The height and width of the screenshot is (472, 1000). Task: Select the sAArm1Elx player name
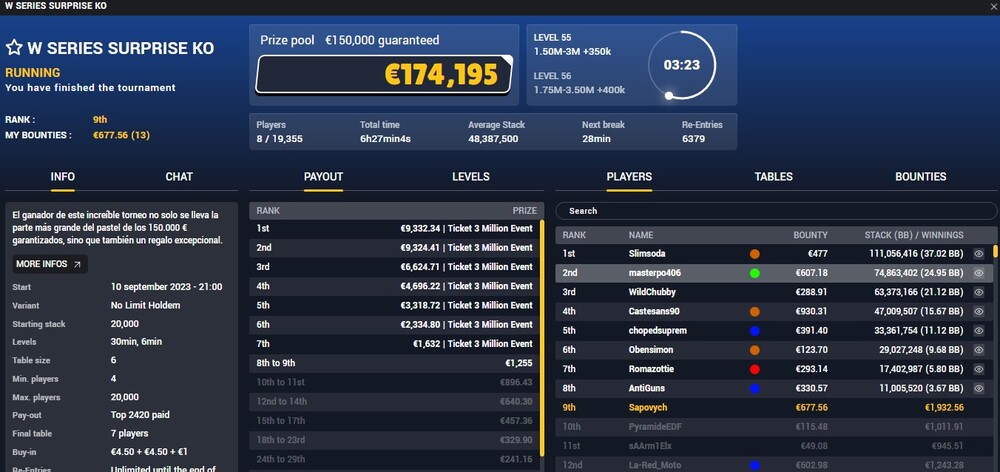[x=649, y=445]
